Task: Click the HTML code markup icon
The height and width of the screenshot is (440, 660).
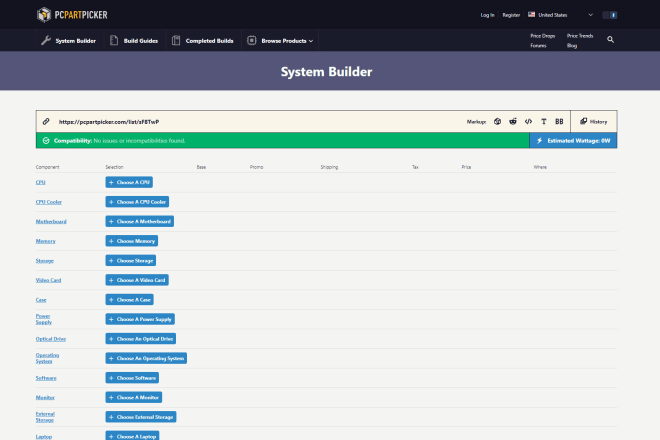Action: 528,122
